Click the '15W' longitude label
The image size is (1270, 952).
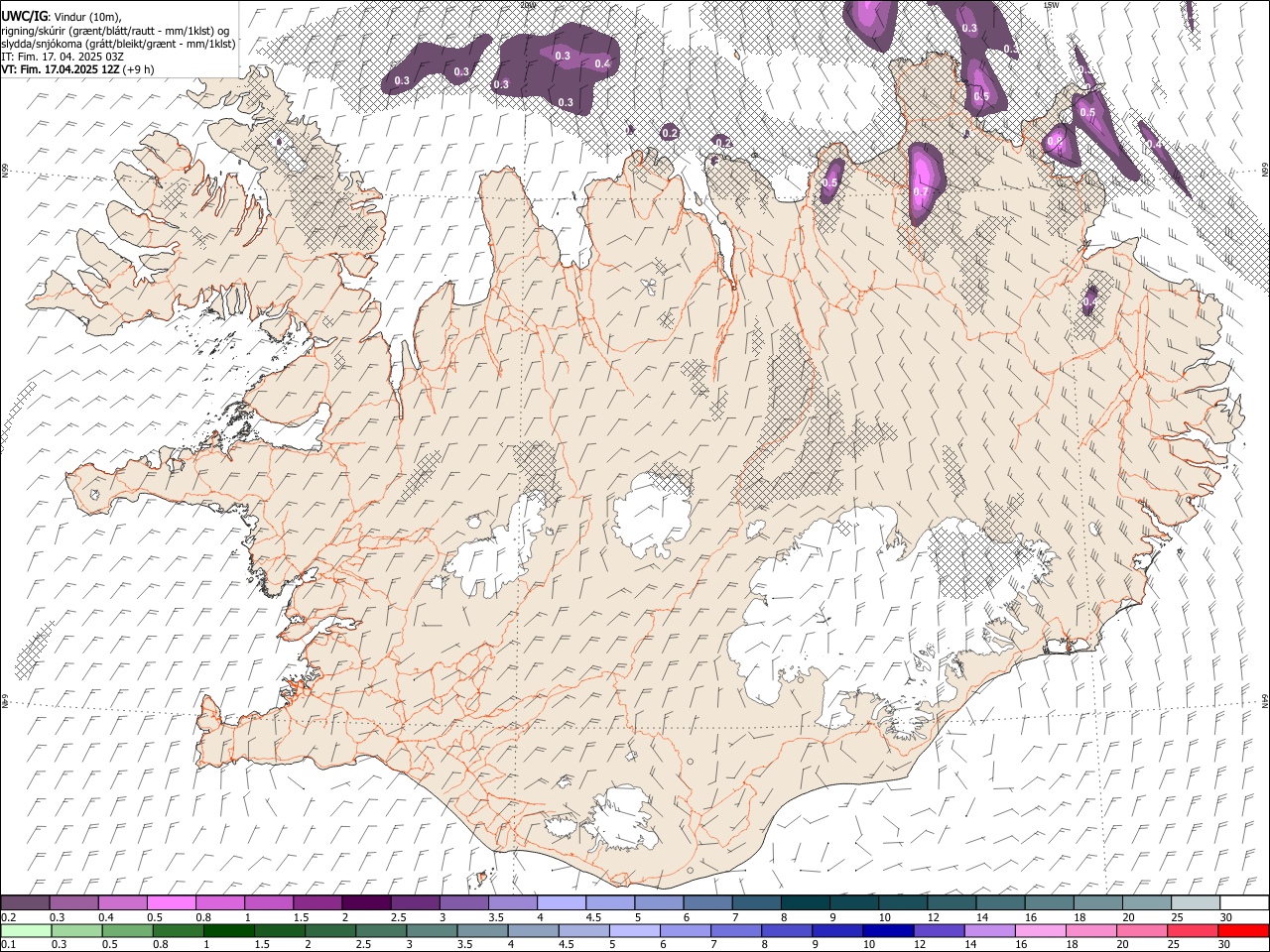click(1051, 5)
